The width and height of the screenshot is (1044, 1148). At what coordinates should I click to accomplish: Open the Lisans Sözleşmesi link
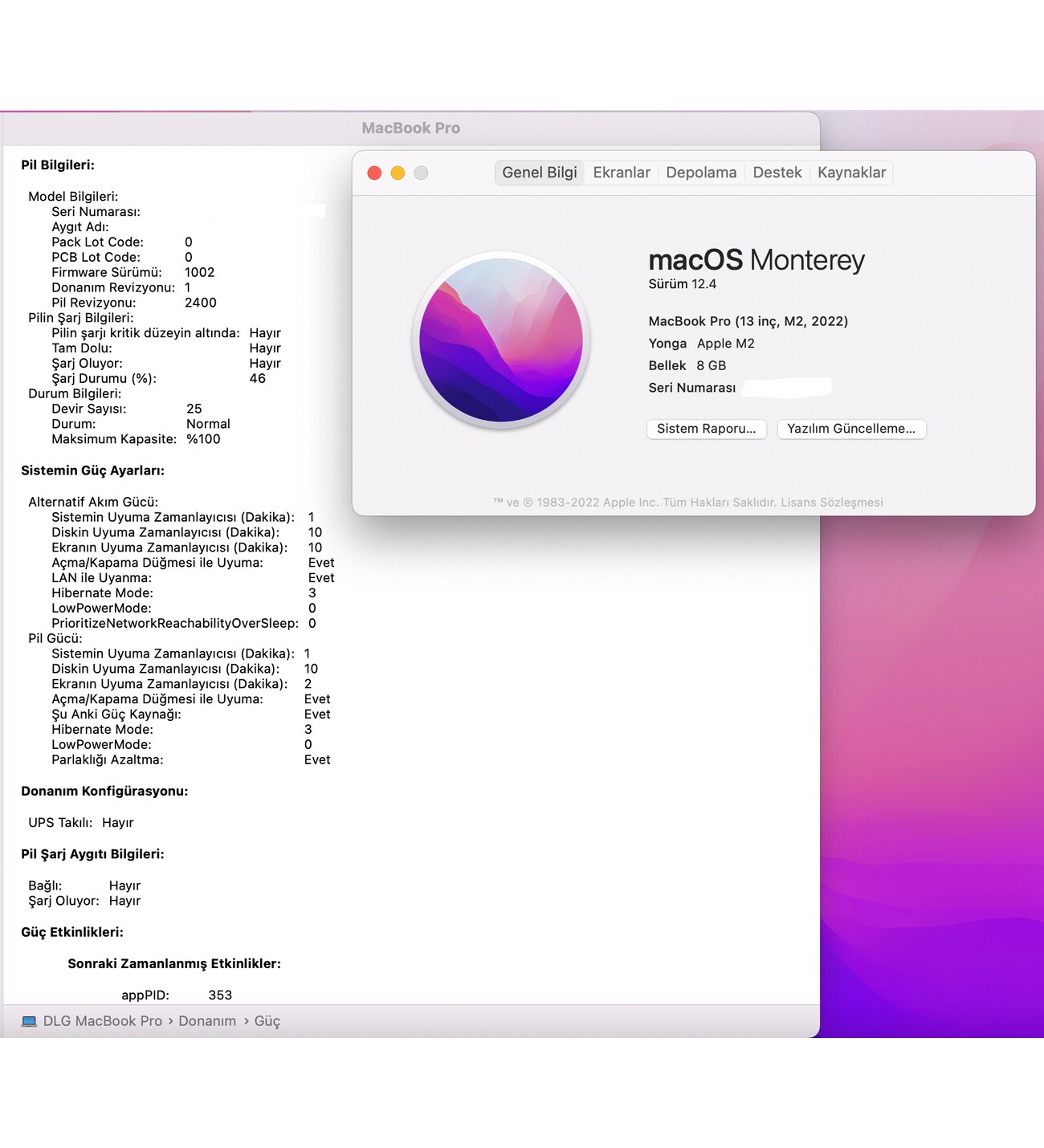click(x=832, y=503)
